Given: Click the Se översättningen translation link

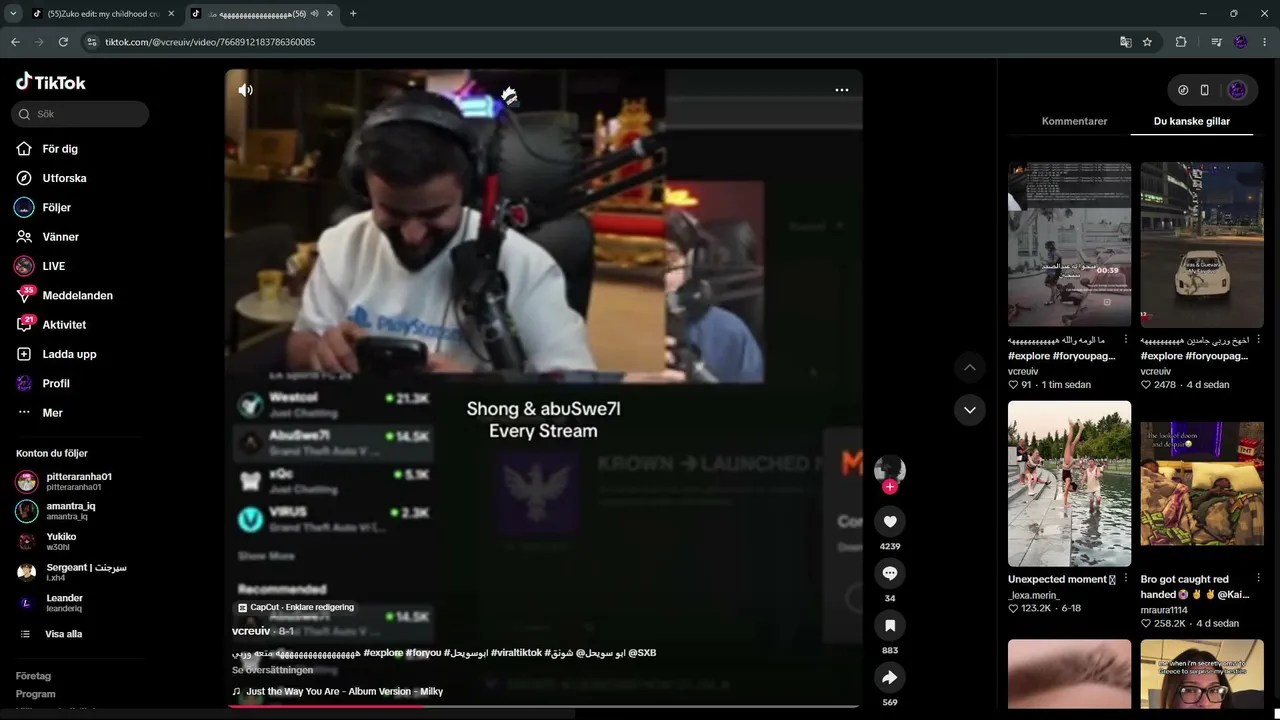Looking at the screenshot, I should click(x=272, y=670).
